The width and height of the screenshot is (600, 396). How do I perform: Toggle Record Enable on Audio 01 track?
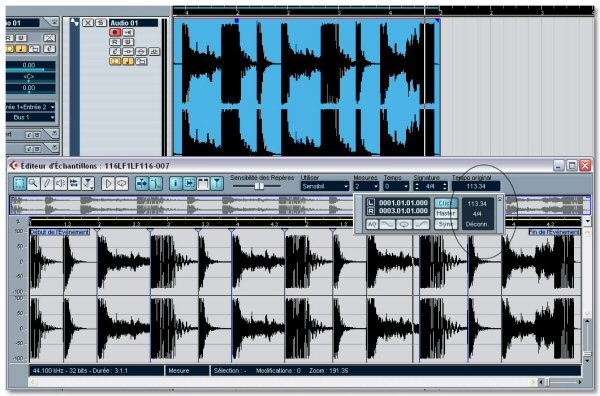115,32
